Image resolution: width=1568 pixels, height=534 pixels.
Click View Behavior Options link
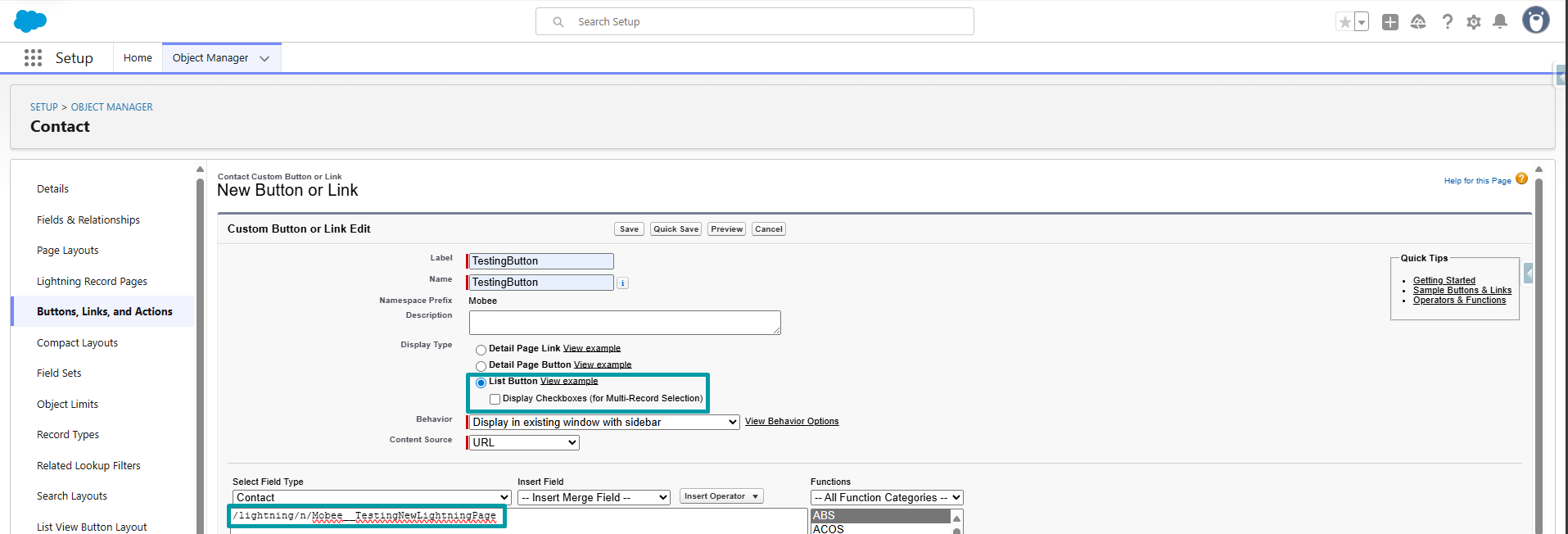point(792,421)
